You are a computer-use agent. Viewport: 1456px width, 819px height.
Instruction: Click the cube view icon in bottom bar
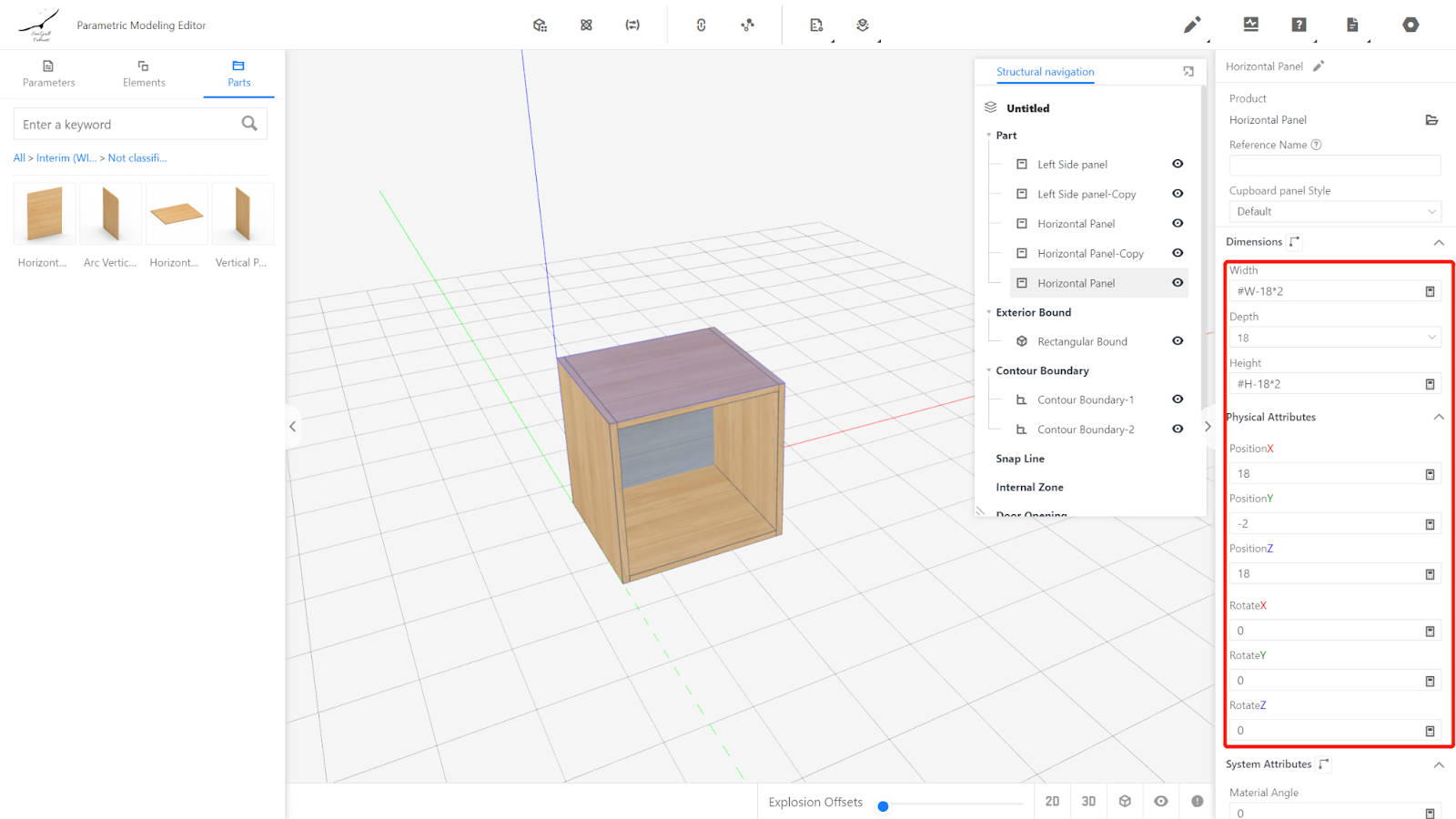(1125, 802)
